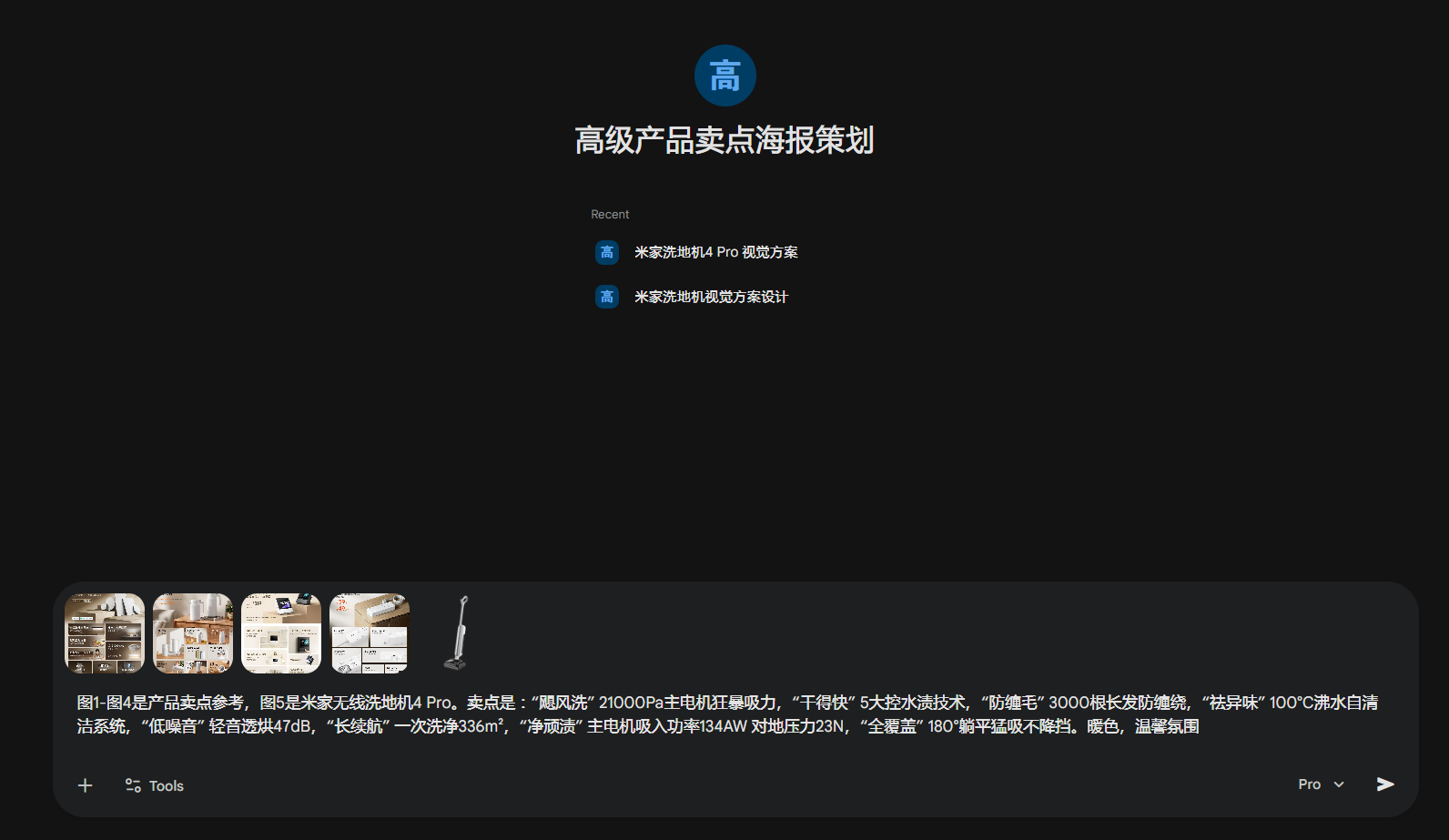Open the Tools menu label
The height and width of the screenshot is (840, 1449).
[x=167, y=786]
